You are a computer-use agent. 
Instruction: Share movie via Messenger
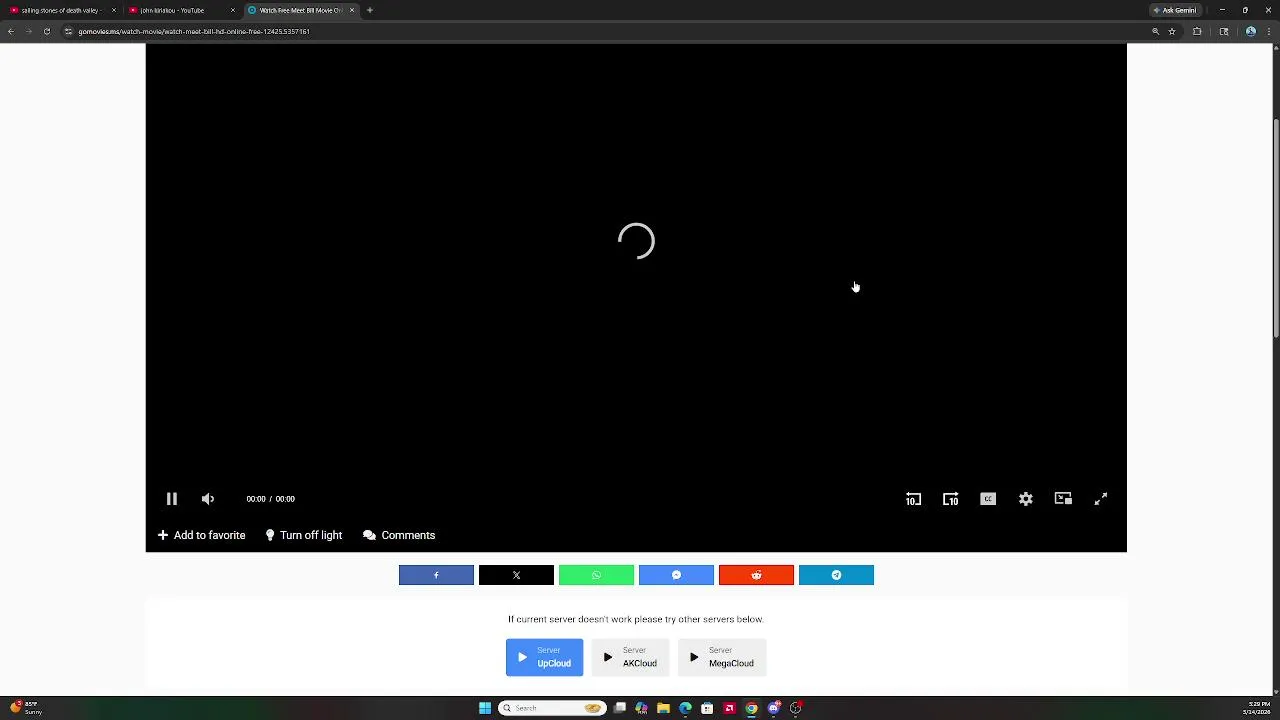(676, 575)
